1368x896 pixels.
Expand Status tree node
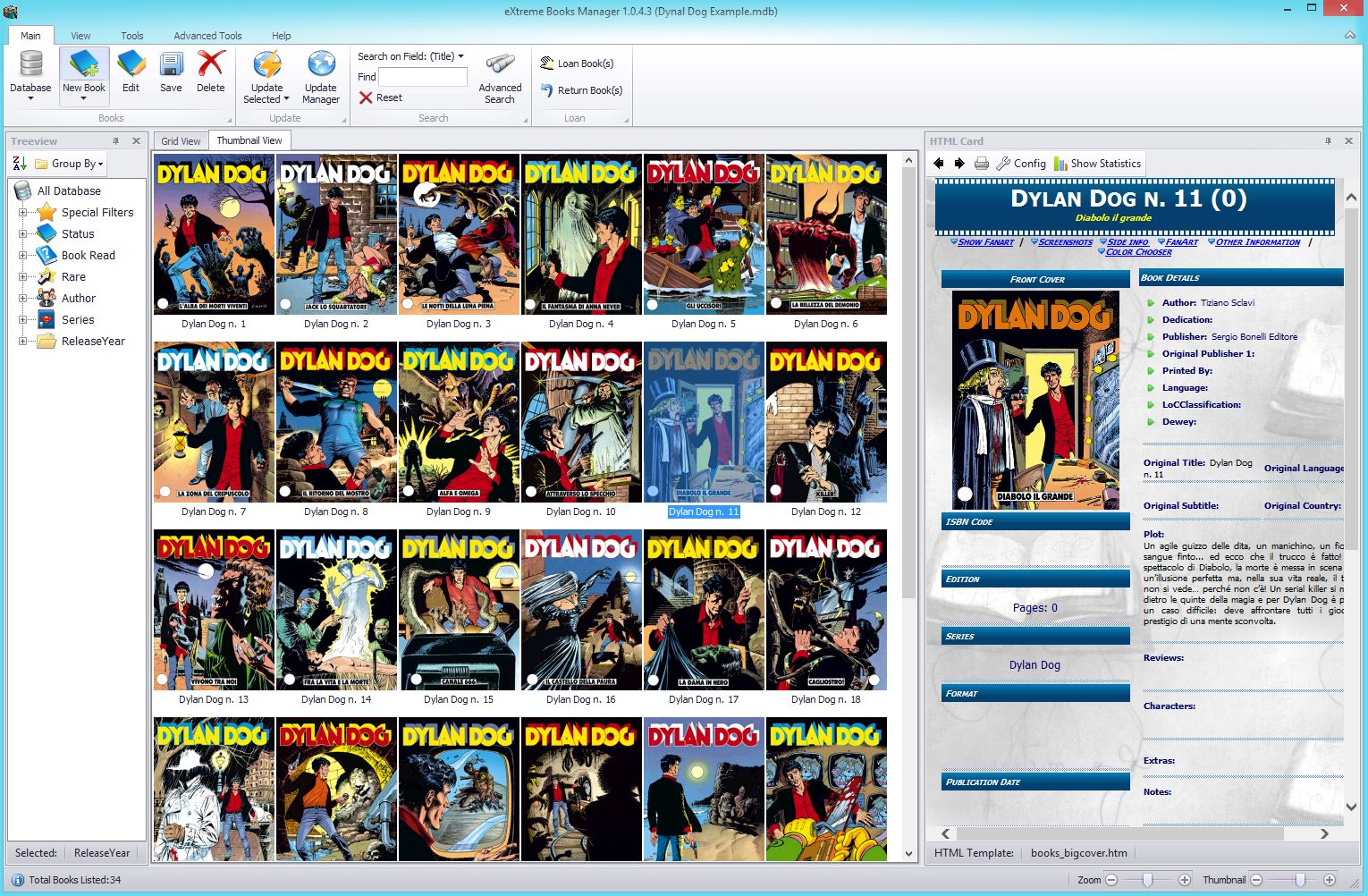tap(22, 233)
